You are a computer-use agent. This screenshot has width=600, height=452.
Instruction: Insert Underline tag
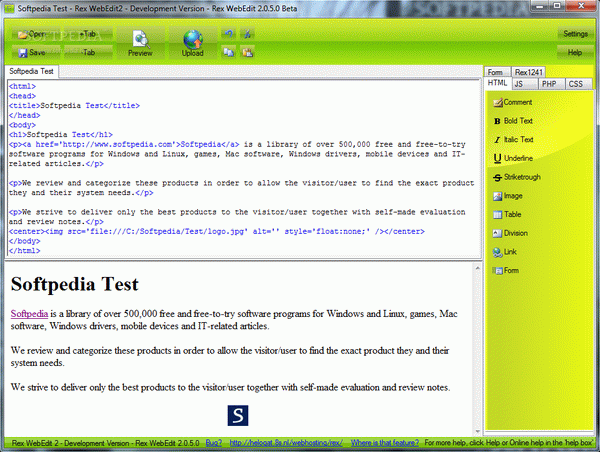513,158
